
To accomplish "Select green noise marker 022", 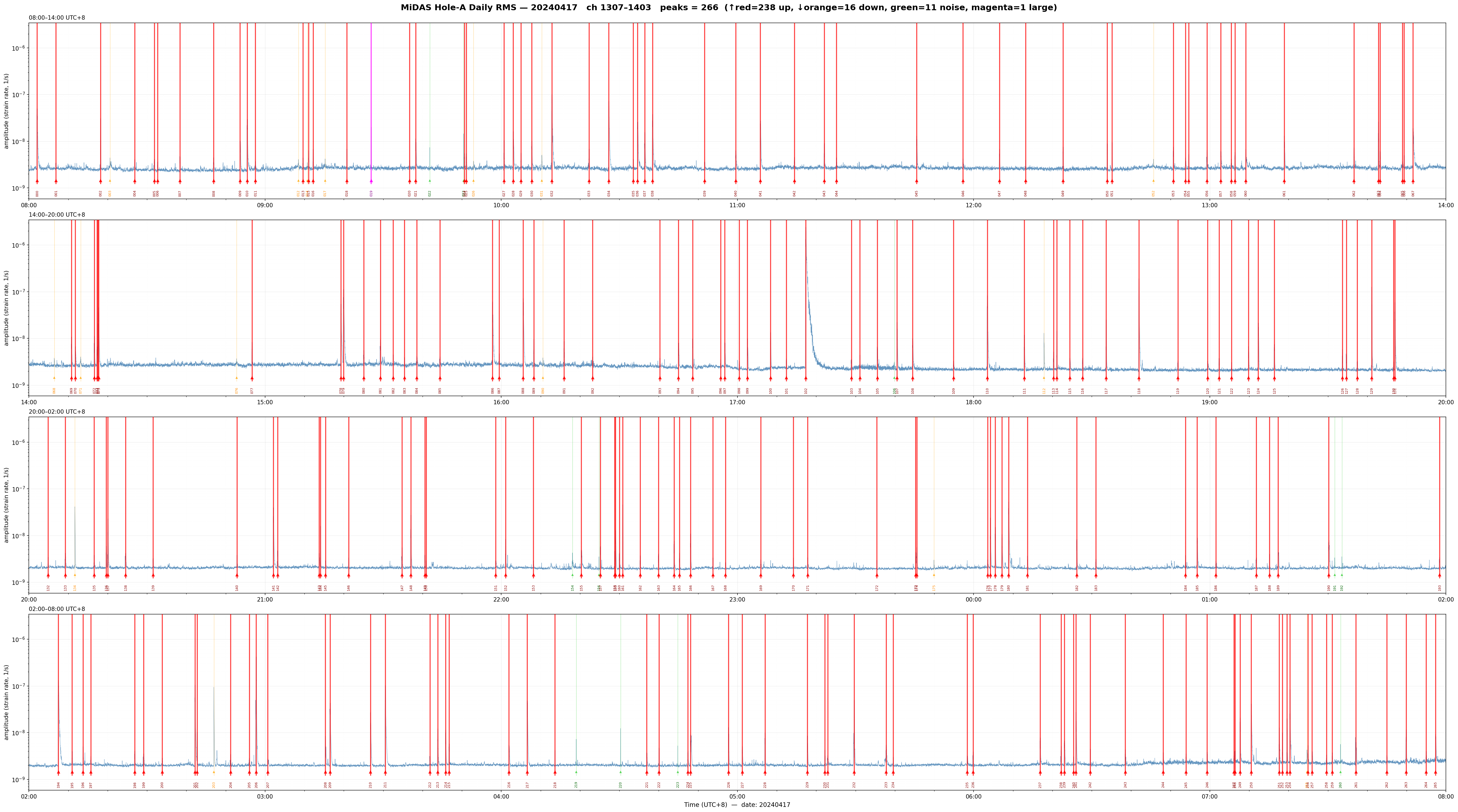I will [430, 181].
